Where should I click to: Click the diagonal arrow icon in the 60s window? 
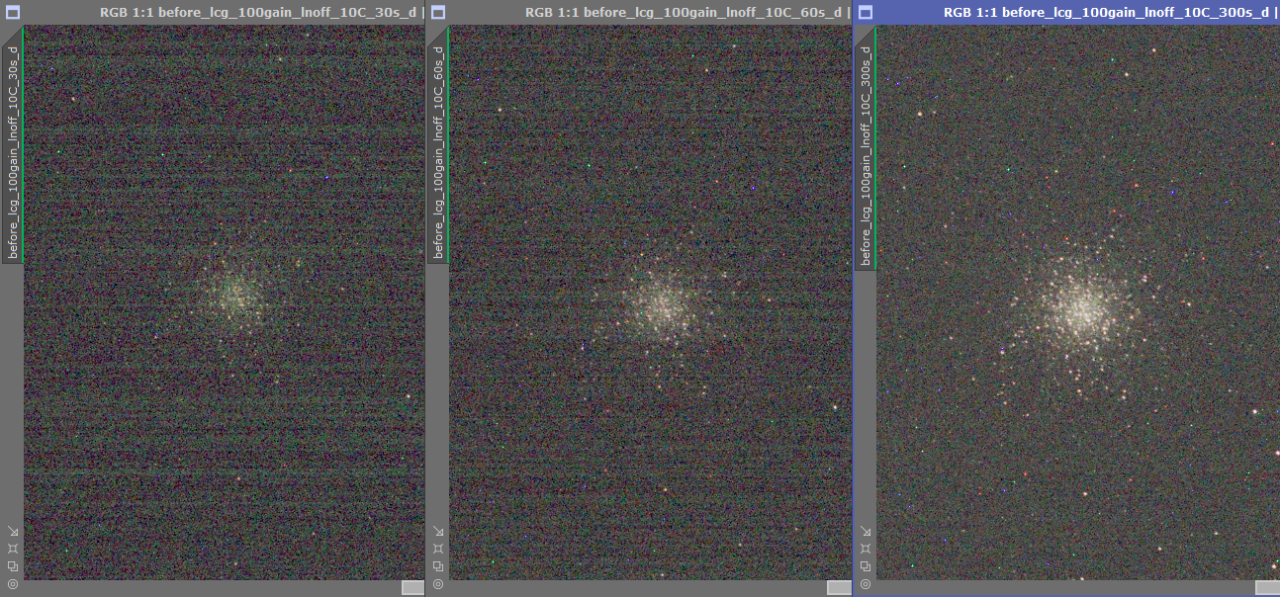(438, 532)
